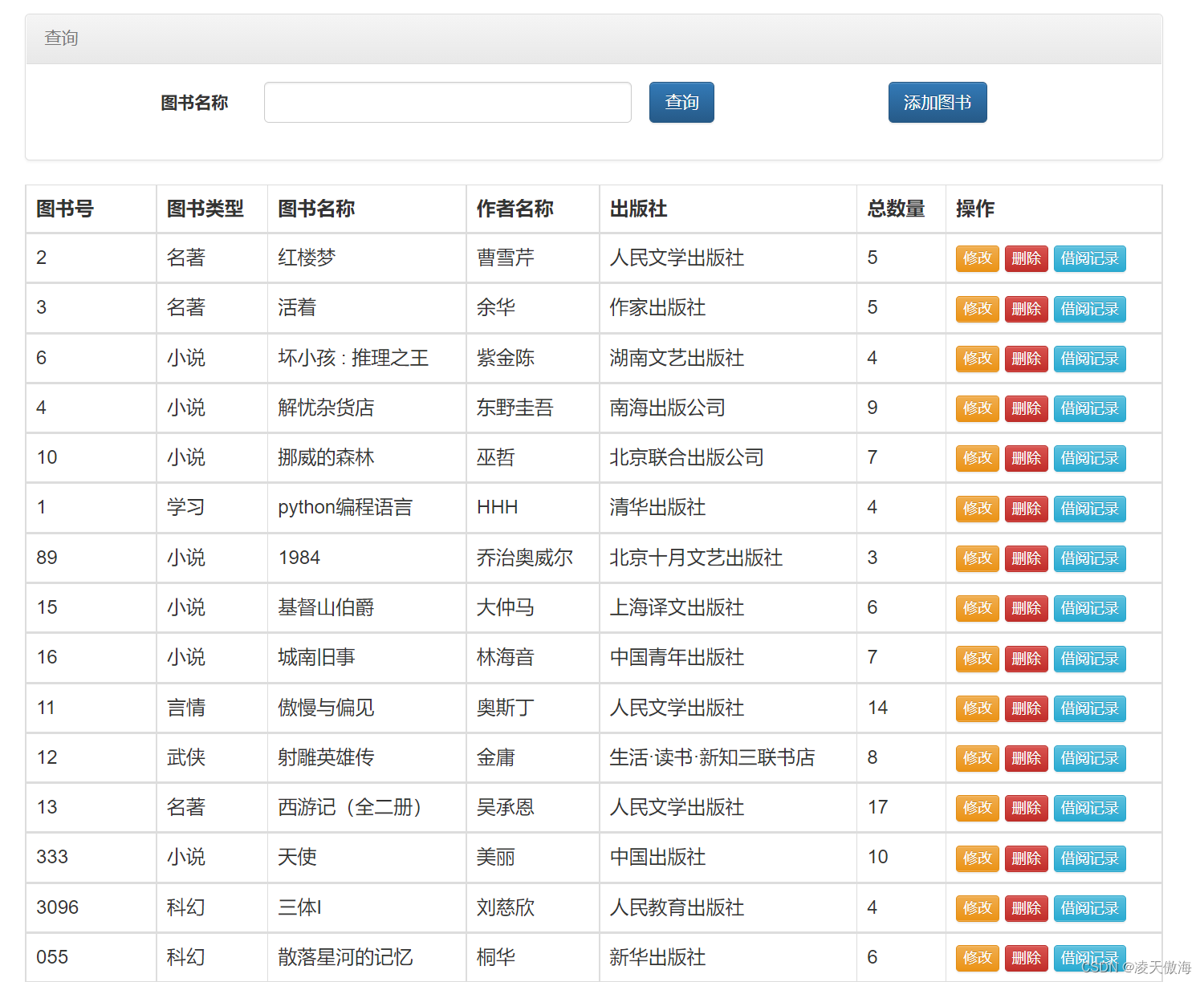Open 借阅记录 for the book 活着
The width and height of the screenshot is (1204, 982).
point(1090,309)
